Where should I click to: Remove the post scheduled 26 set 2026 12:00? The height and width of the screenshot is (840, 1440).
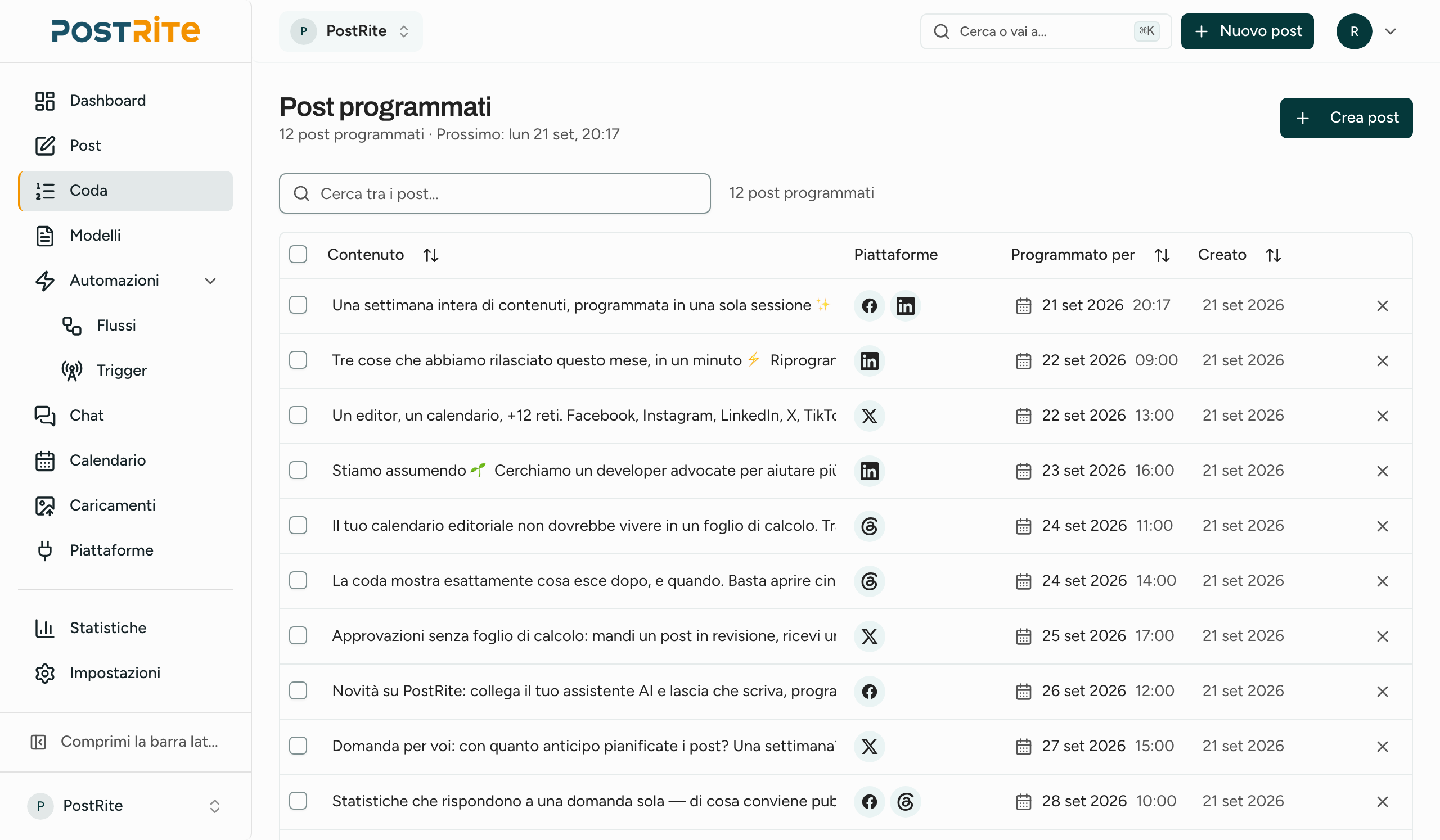1381,692
